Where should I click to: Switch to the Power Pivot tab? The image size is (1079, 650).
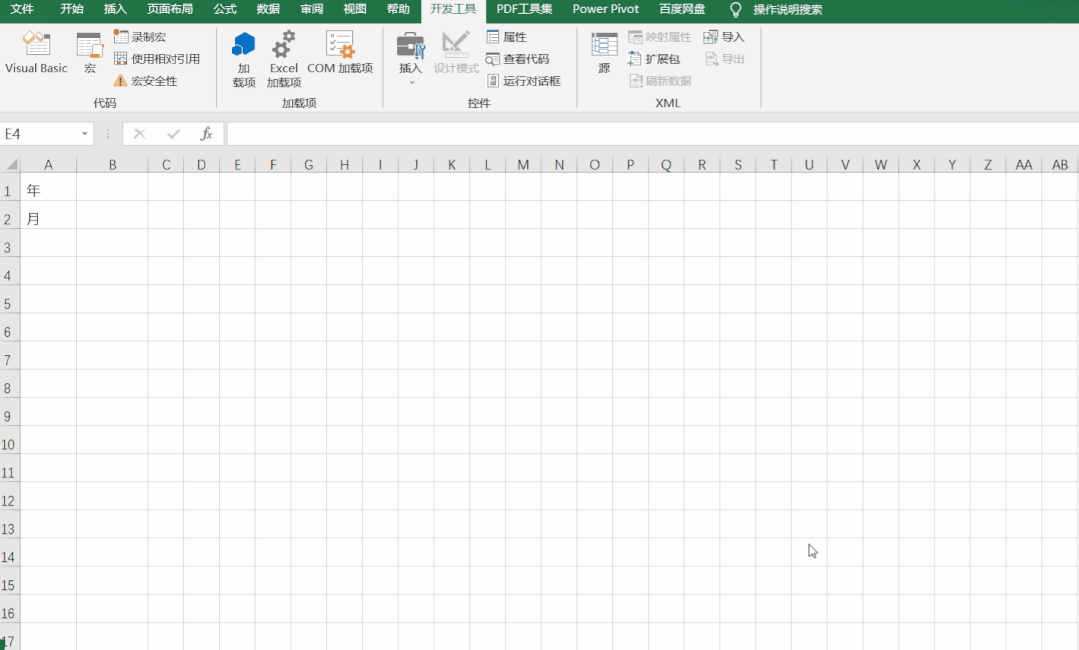coord(606,9)
